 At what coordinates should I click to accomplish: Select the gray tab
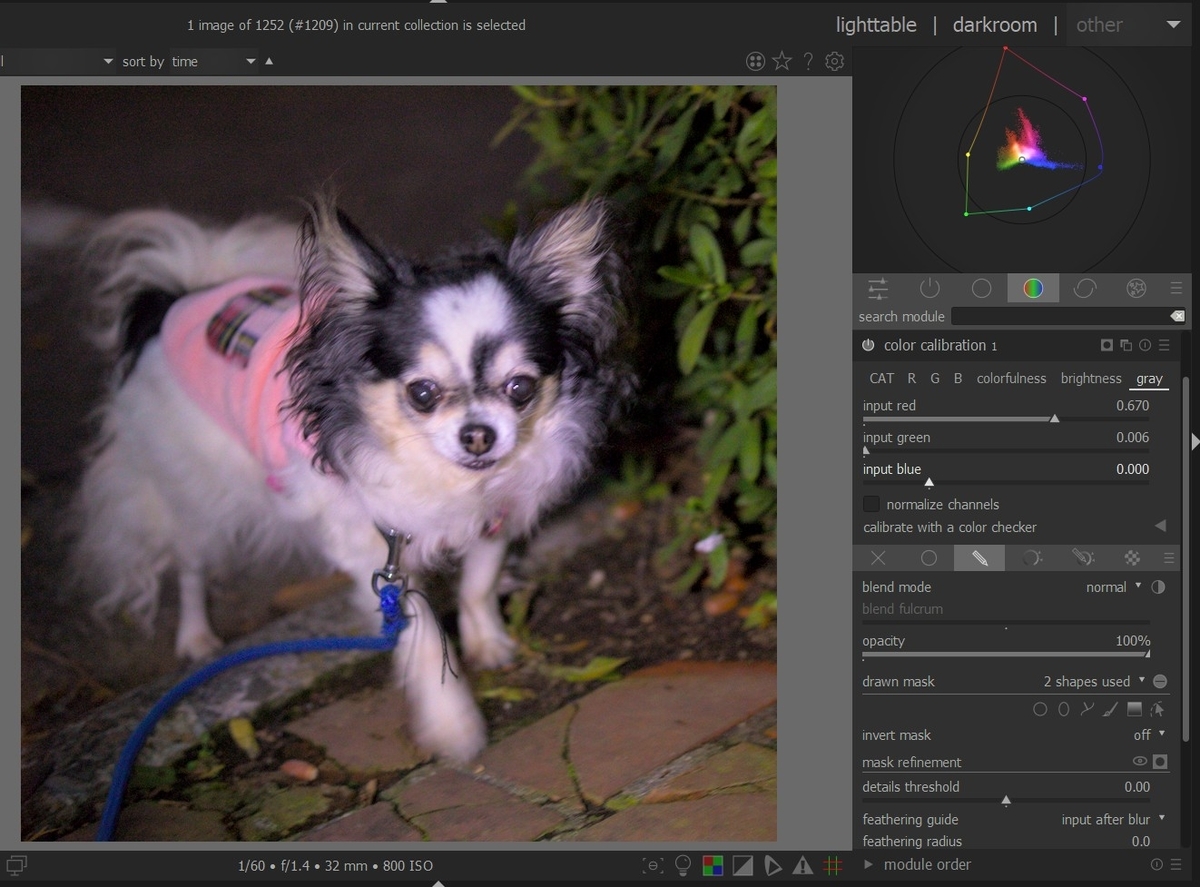[x=1149, y=379]
